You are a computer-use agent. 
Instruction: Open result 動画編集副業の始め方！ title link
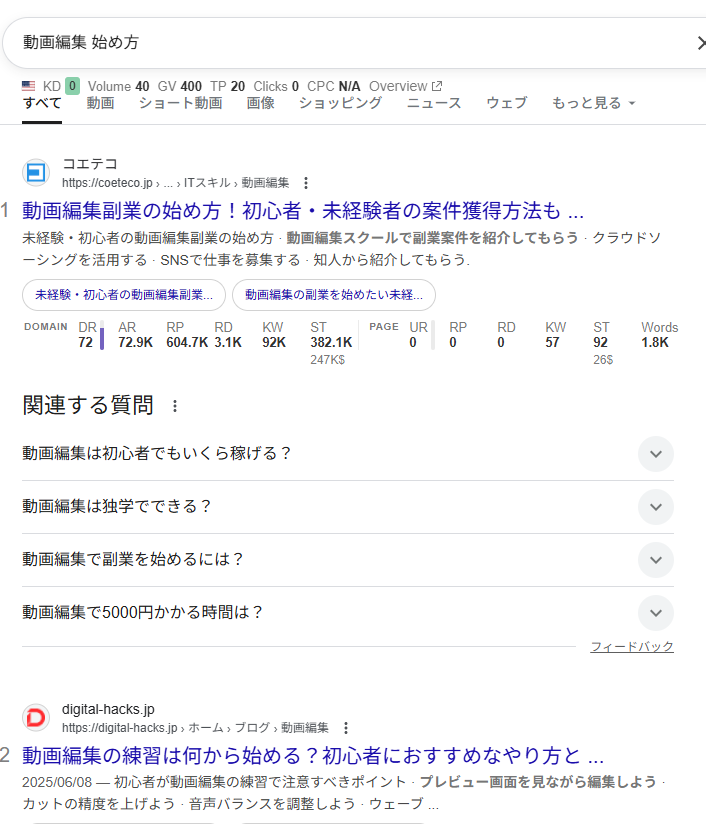click(302, 211)
